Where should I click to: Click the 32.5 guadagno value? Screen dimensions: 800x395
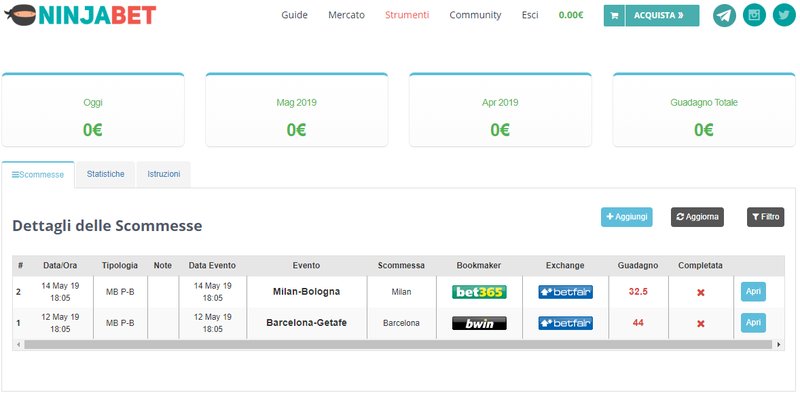[x=638, y=292]
